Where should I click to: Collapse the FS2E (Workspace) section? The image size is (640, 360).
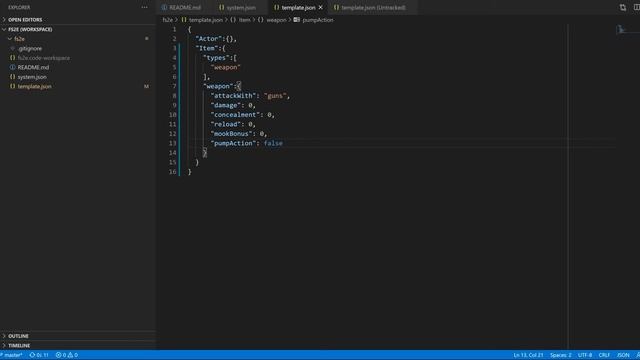pyautogui.click(x=78, y=29)
